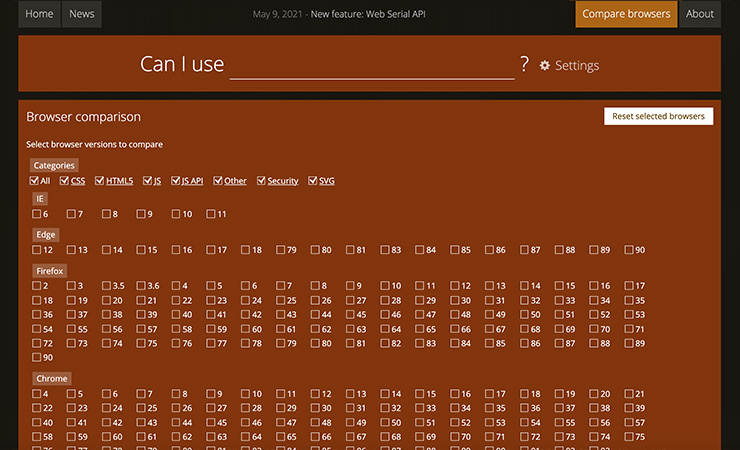Toggle the JS category checkbox
Viewport: 740px width, 450px height.
(147, 180)
